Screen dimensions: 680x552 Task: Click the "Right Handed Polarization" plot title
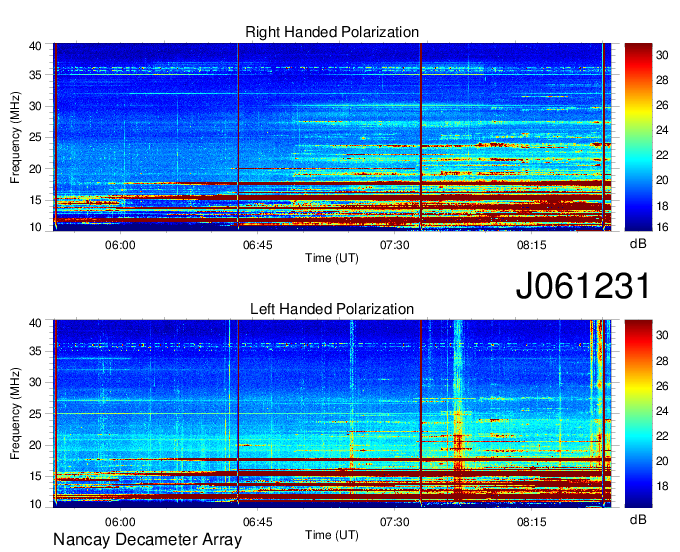332,32
